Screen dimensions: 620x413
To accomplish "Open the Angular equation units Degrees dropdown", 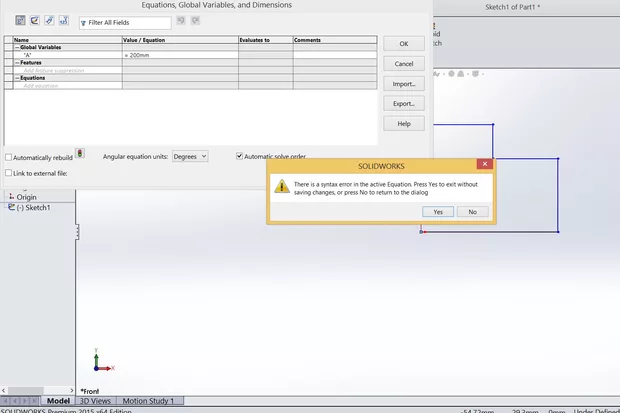I will click(189, 156).
